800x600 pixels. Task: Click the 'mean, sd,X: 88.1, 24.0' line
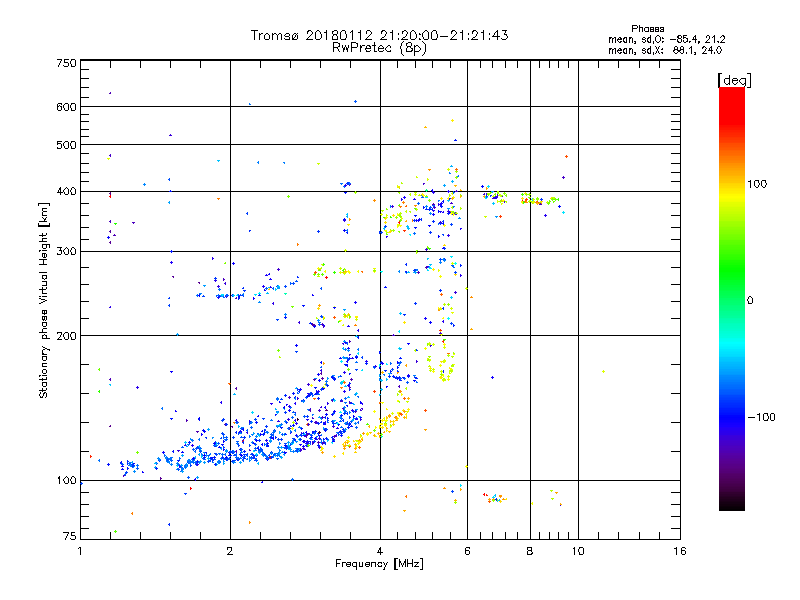coord(665,50)
